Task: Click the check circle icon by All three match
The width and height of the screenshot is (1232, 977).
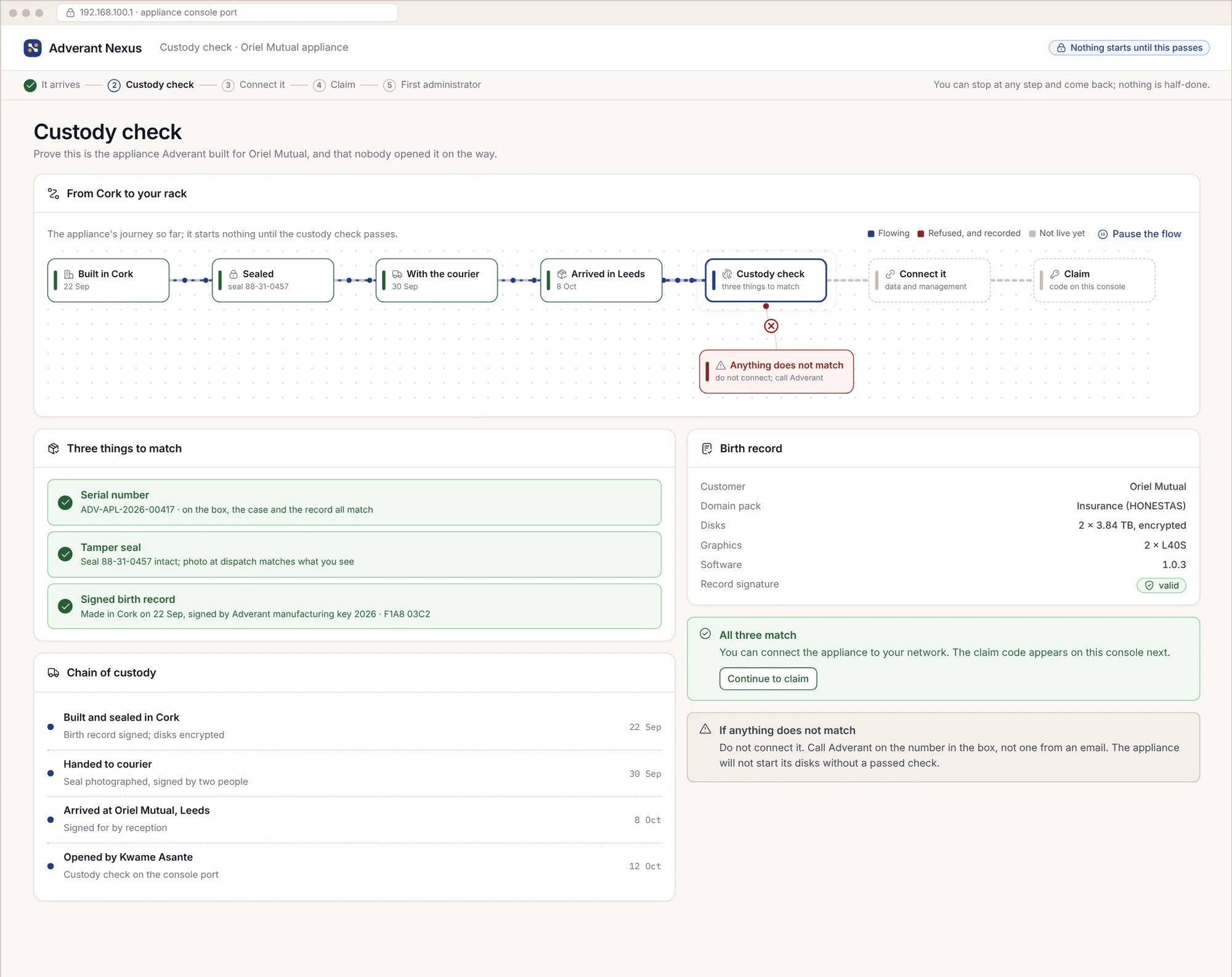Action: tap(705, 634)
